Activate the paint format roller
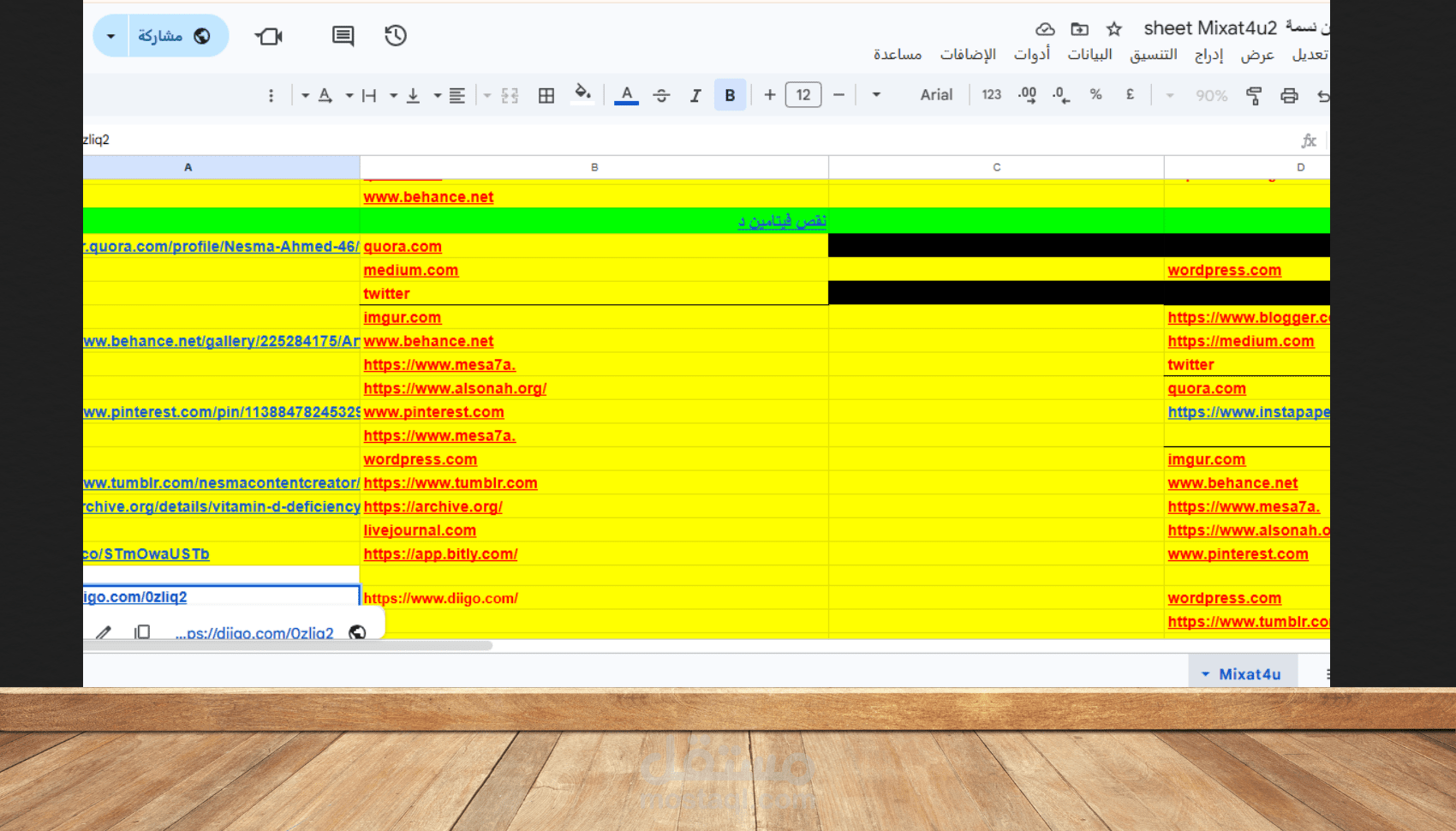 (1254, 95)
